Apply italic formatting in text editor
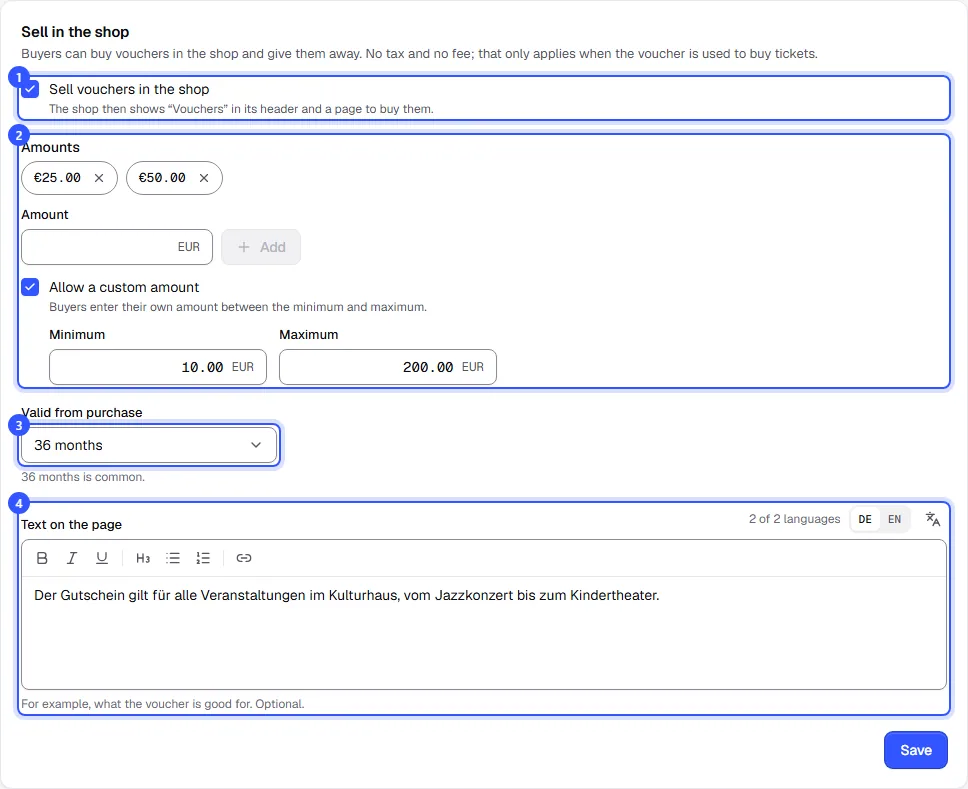Viewport: 968px width, 789px height. (72, 558)
